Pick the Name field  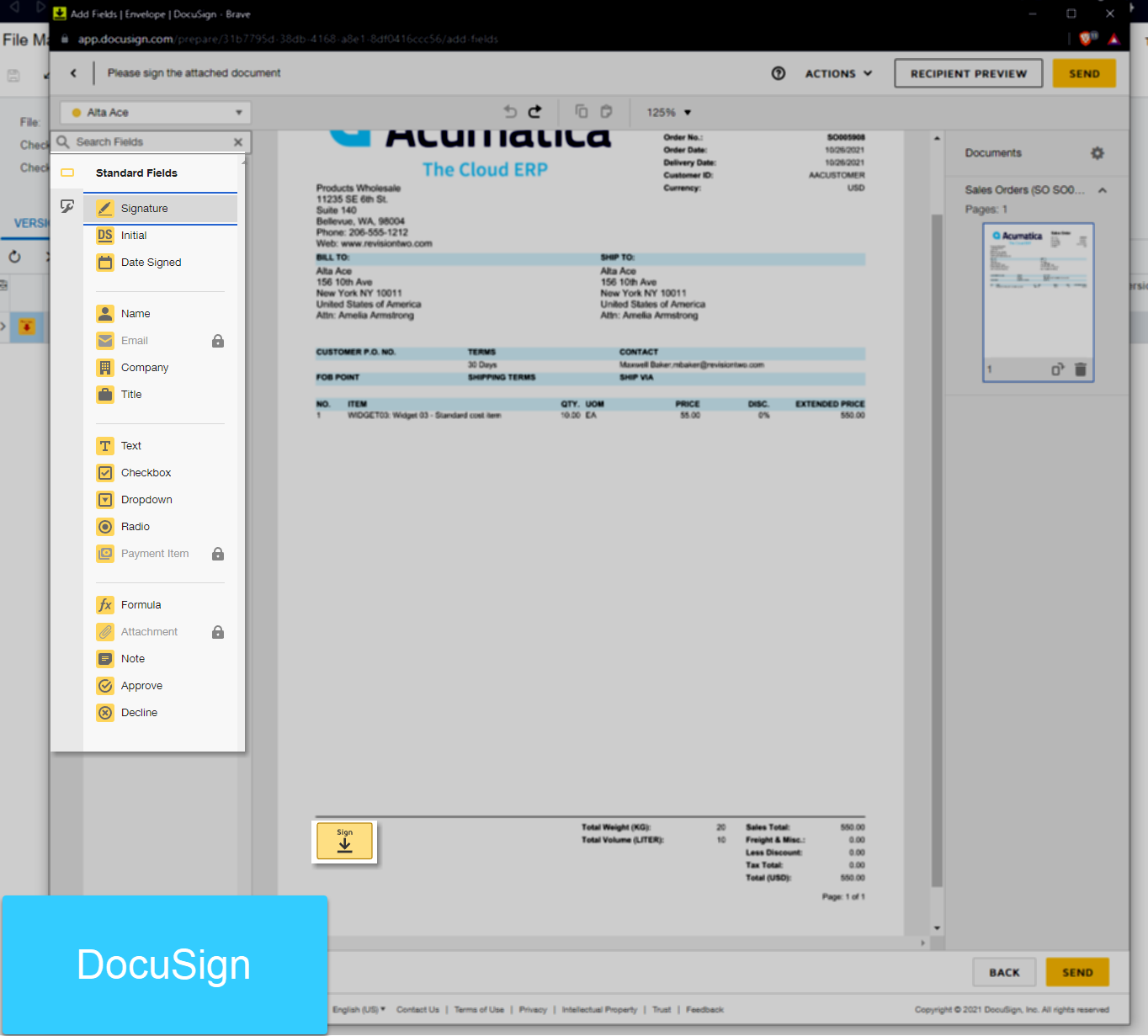160,314
